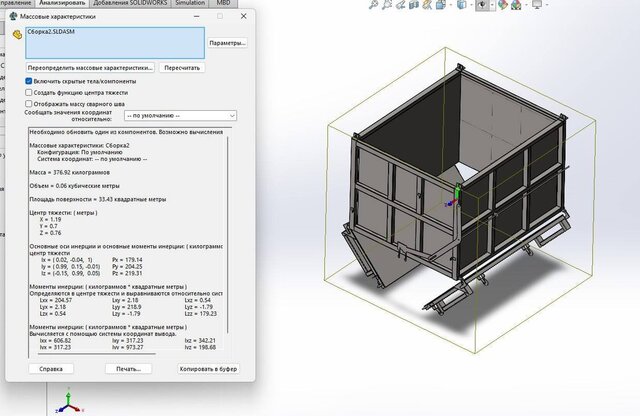Toggle the Hide/Show Items eye icon
Image resolution: width=640 pixels, height=416 pixels.
coord(482,5)
